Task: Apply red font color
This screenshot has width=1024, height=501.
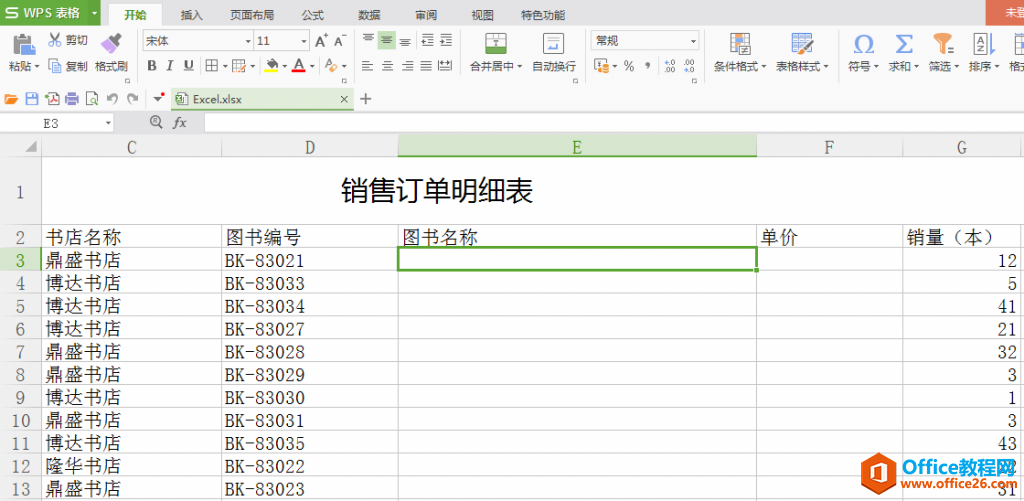Action: [299, 65]
